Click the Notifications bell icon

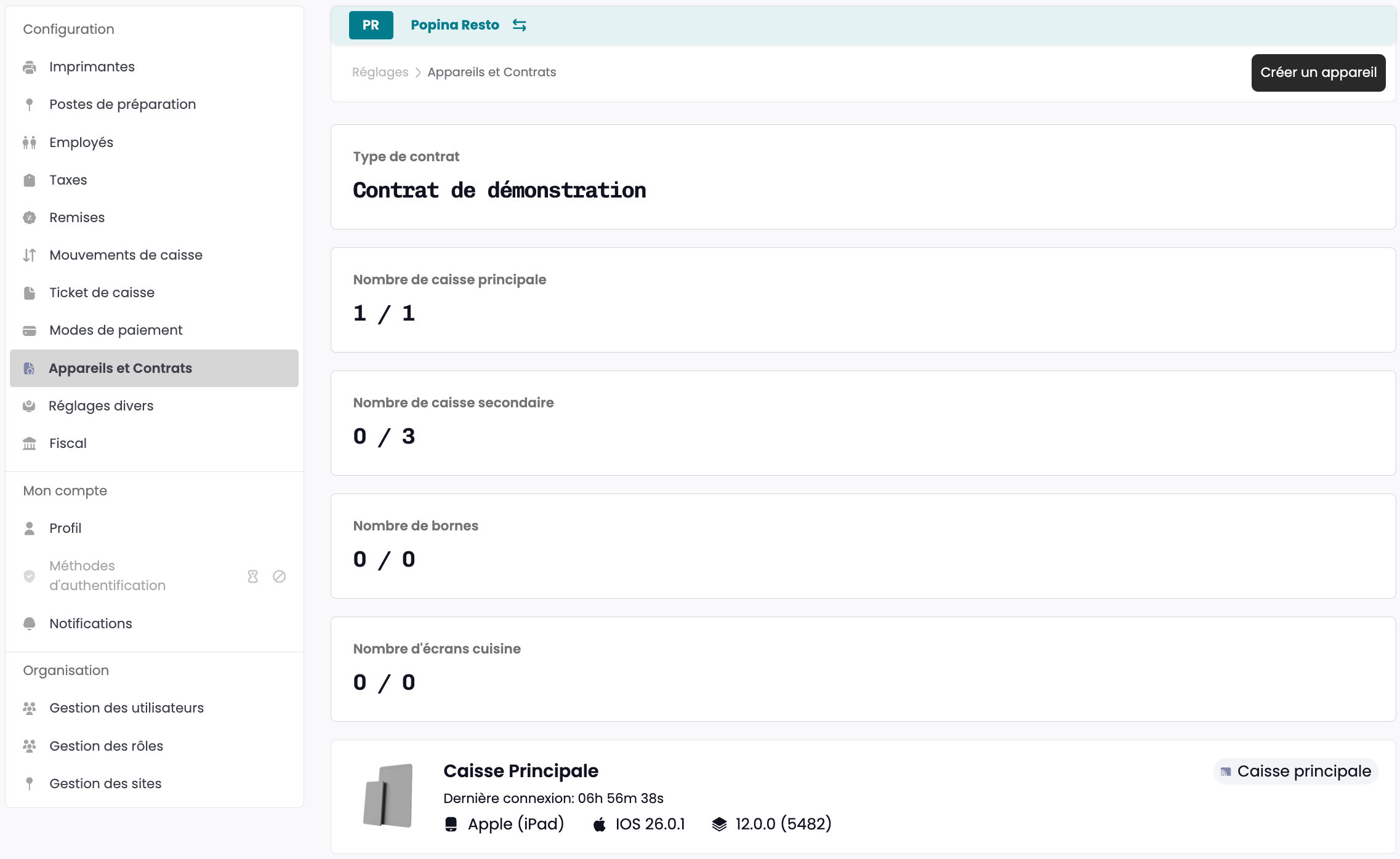pos(29,624)
